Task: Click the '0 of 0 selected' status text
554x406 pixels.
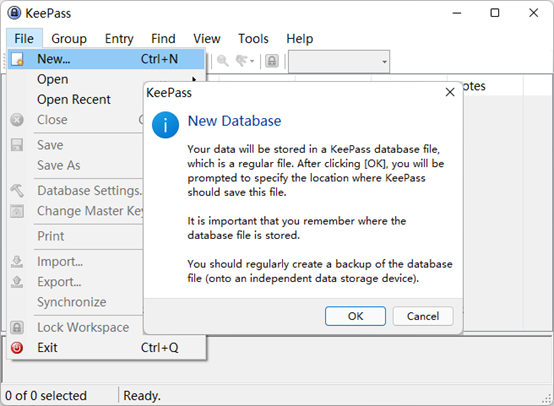Action: point(46,396)
